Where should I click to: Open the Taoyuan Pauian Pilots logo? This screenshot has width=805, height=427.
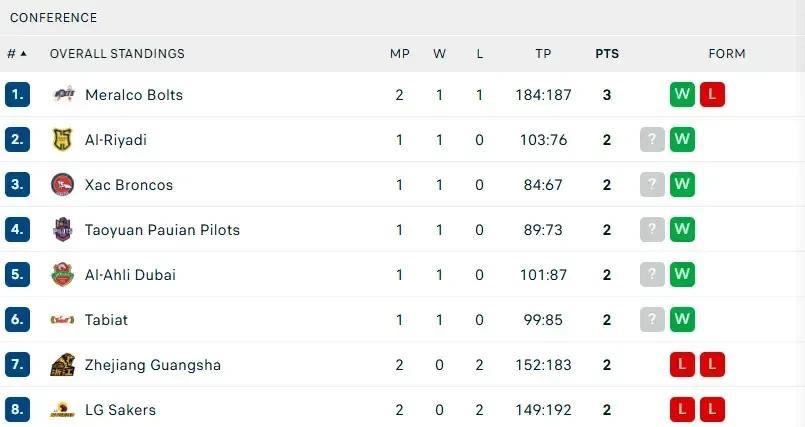[x=63, y=229]
